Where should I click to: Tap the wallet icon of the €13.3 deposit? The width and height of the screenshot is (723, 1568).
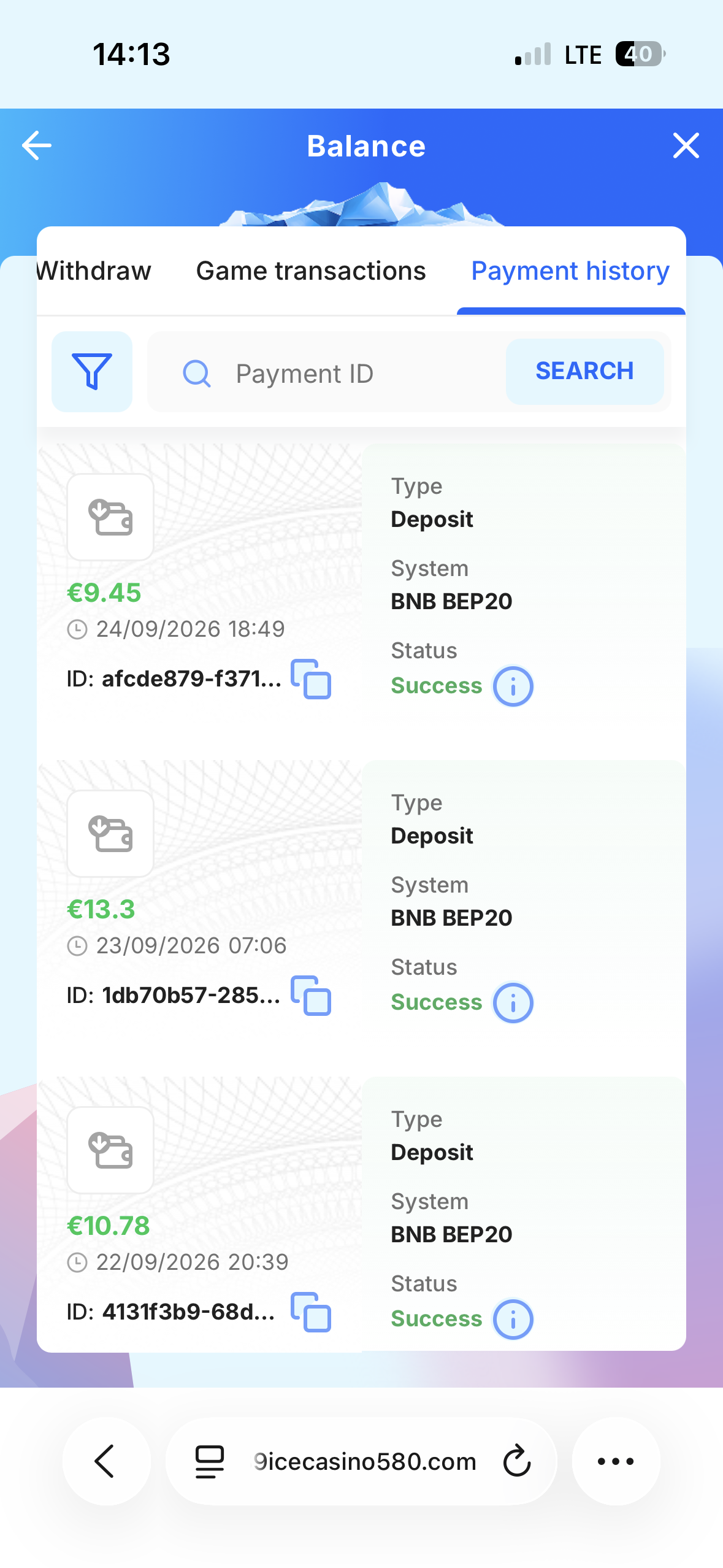(x=110, y=834)
